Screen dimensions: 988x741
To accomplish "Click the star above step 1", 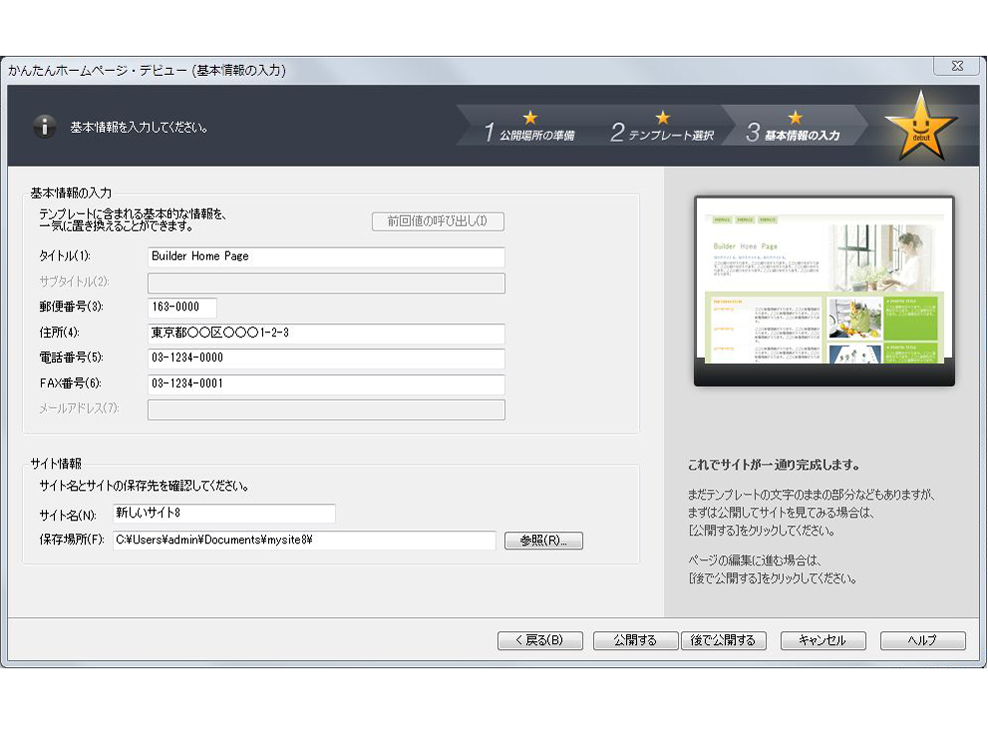I will [530, 117].
